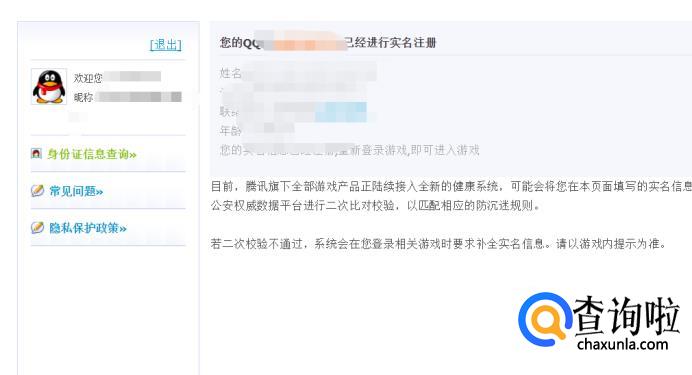Click the 目前，腾讯旗下全部游戏产品 paragraph
The width and height of the screenshot is (692, 375).
click(451, 196)
